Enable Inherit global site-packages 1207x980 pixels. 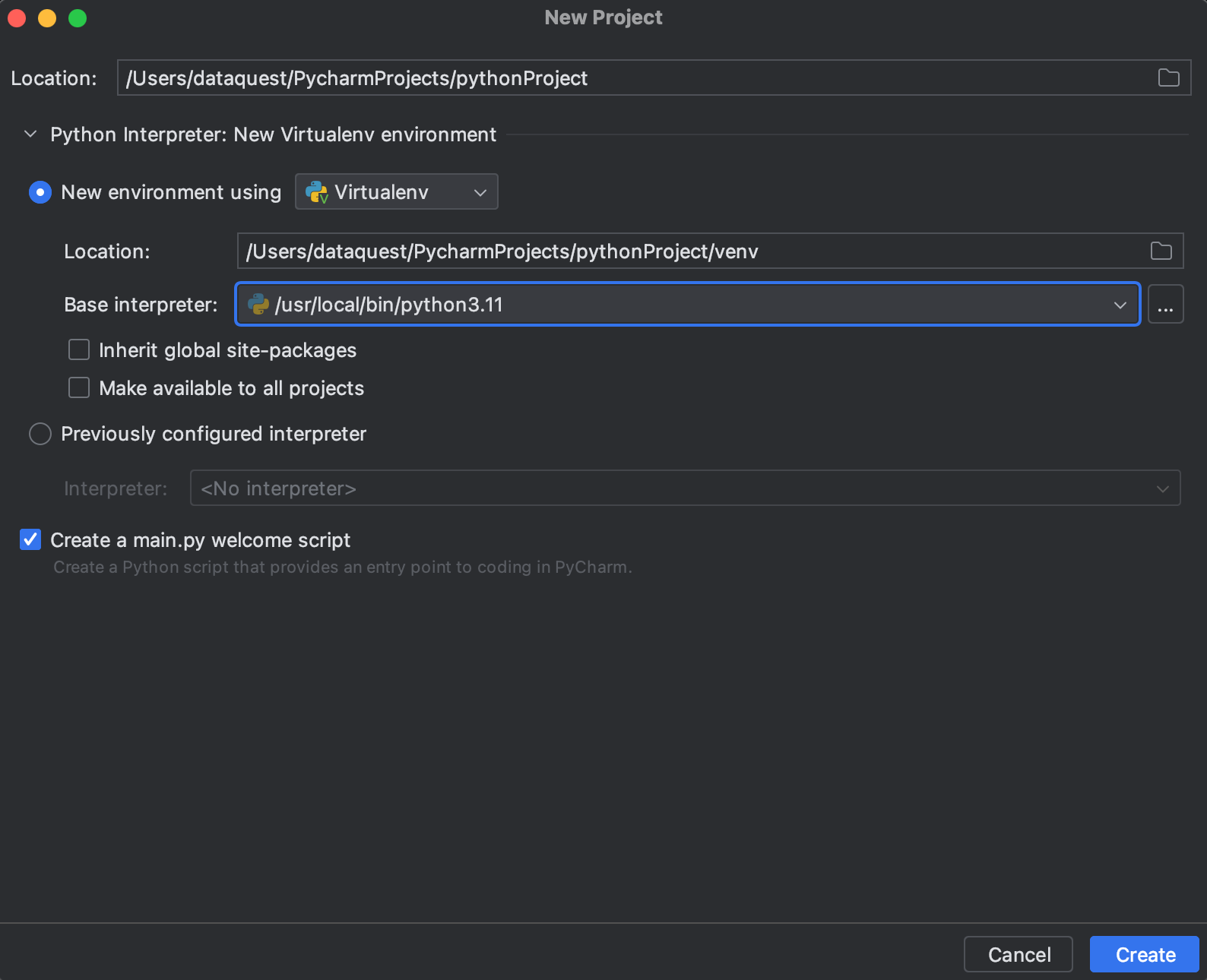point(79,349)
